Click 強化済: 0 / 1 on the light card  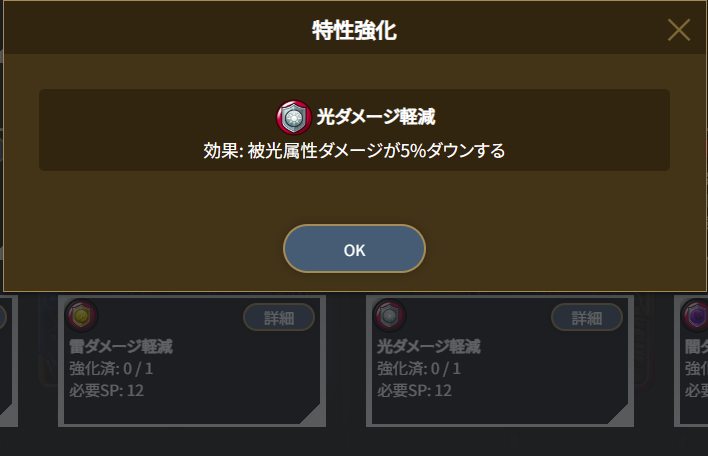[419, 369]
